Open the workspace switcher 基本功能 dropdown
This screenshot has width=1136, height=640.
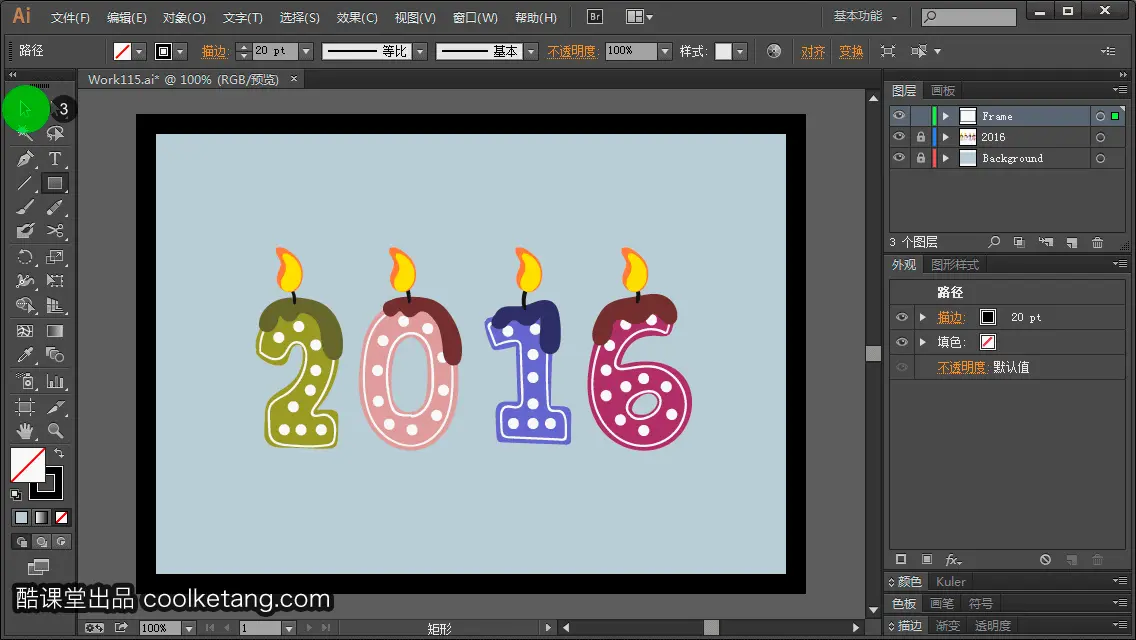pyautogui.click(x=865, y=16)
